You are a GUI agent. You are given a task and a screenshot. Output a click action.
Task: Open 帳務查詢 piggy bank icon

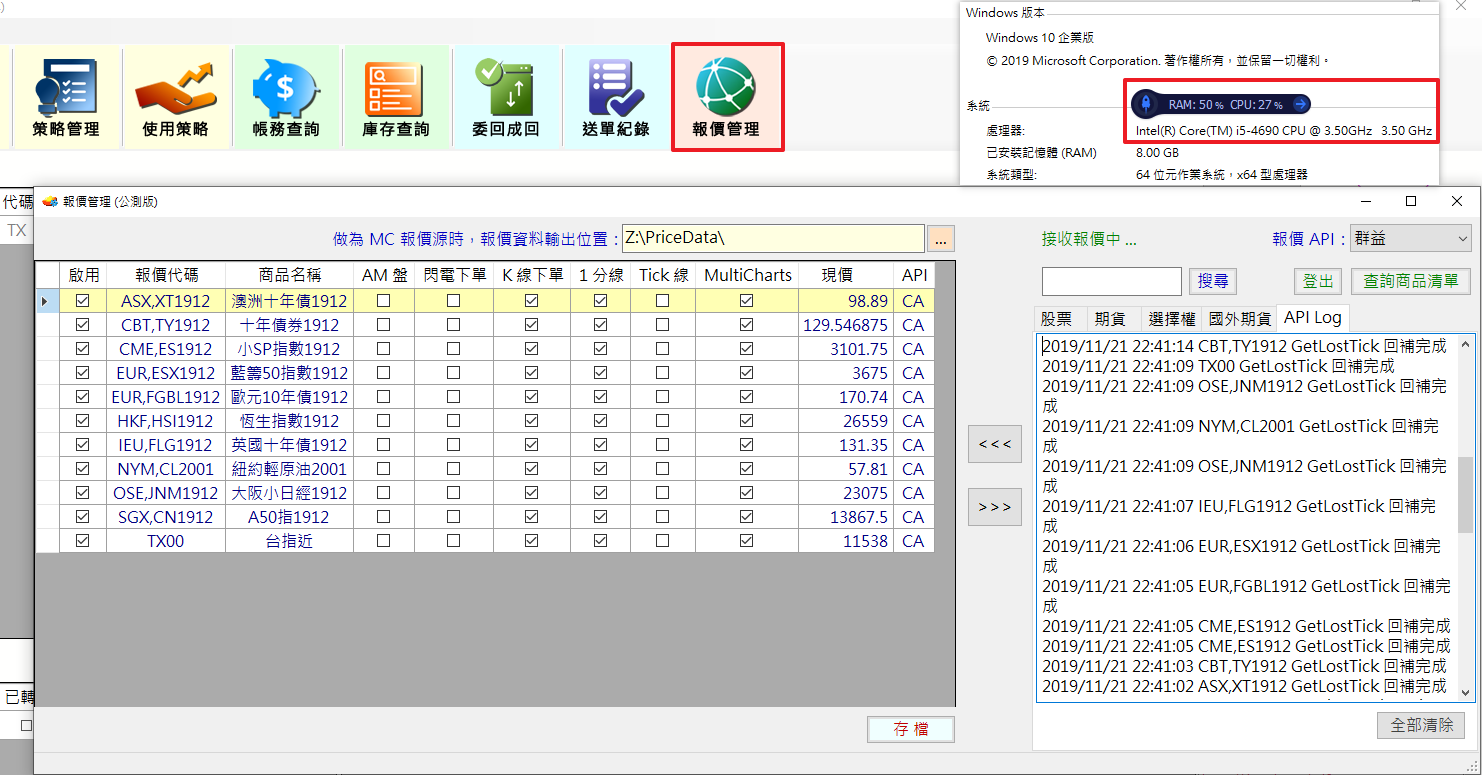(x=285, y=98)
